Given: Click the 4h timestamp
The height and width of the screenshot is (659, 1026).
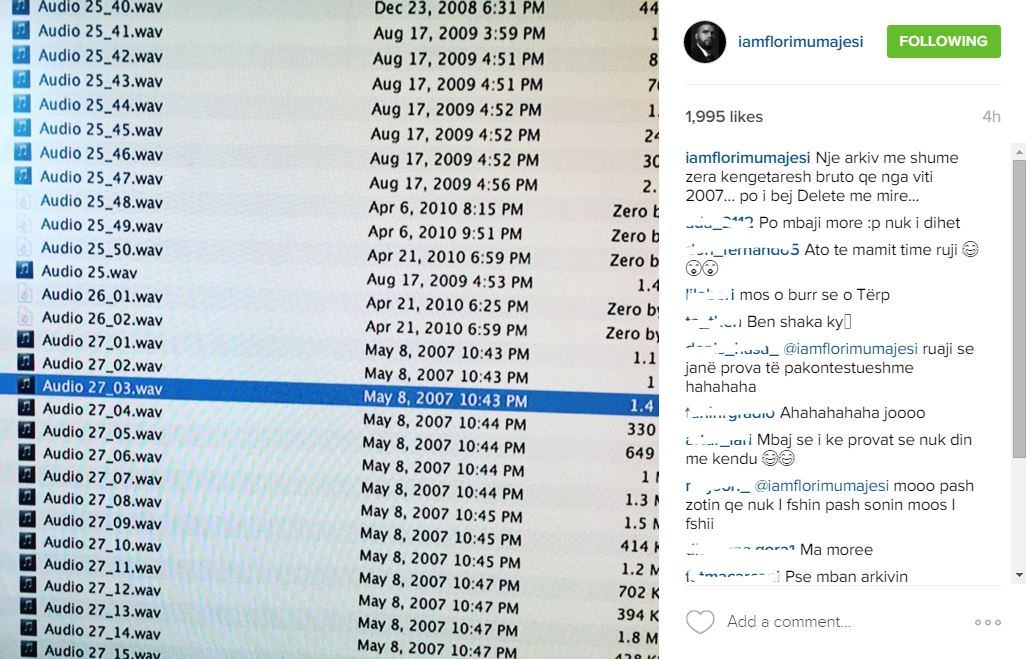Looking at the screenshot, I should click(990, 117).
